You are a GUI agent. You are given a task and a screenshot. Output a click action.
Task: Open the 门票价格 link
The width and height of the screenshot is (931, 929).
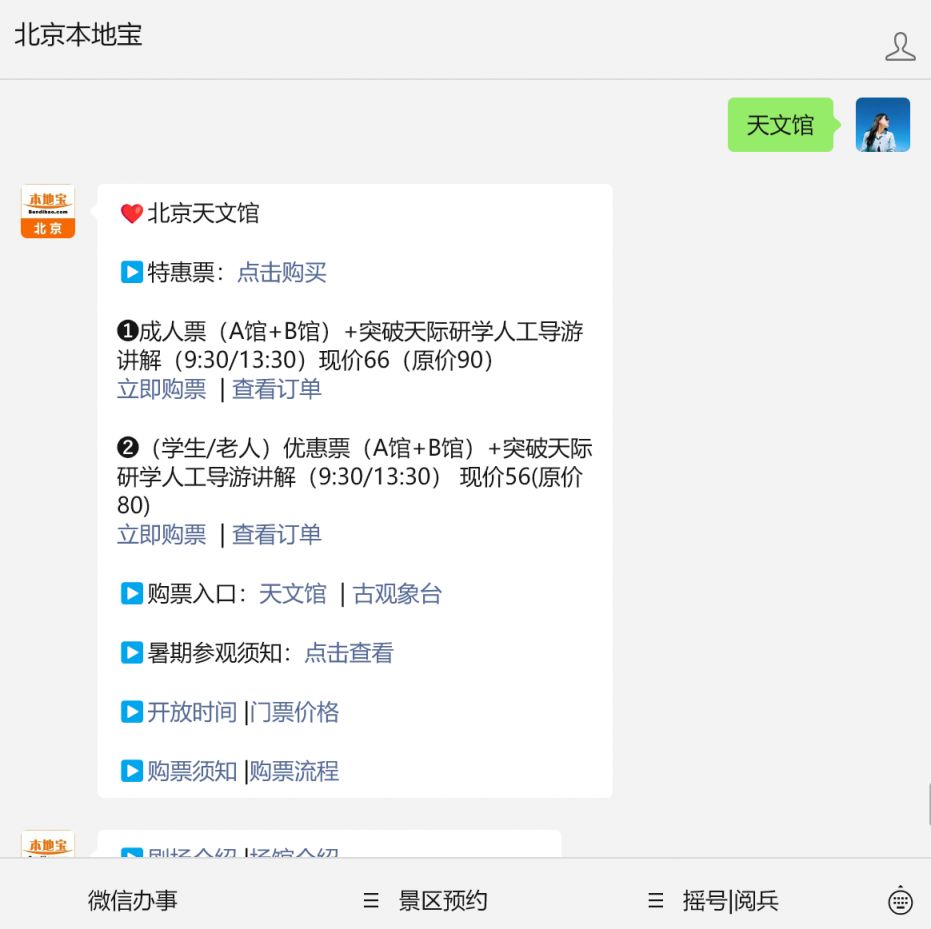pyautogui.click(x=295, y=712)
